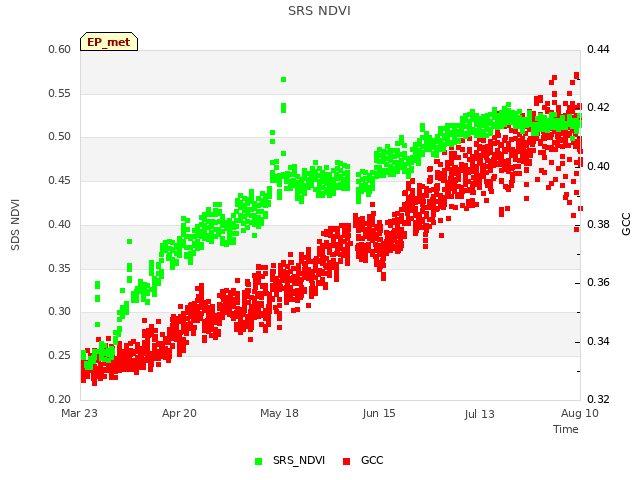Screen dimensions: 640x480
Task: Click the 0.55 left axis value
Action: tap(60, 93)
